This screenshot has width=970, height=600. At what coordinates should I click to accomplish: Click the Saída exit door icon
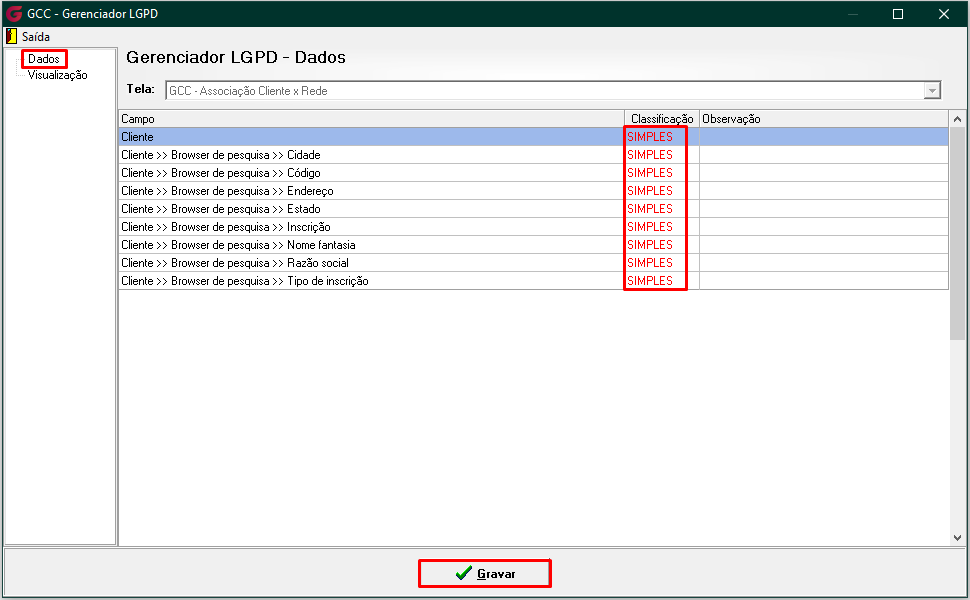11,36
